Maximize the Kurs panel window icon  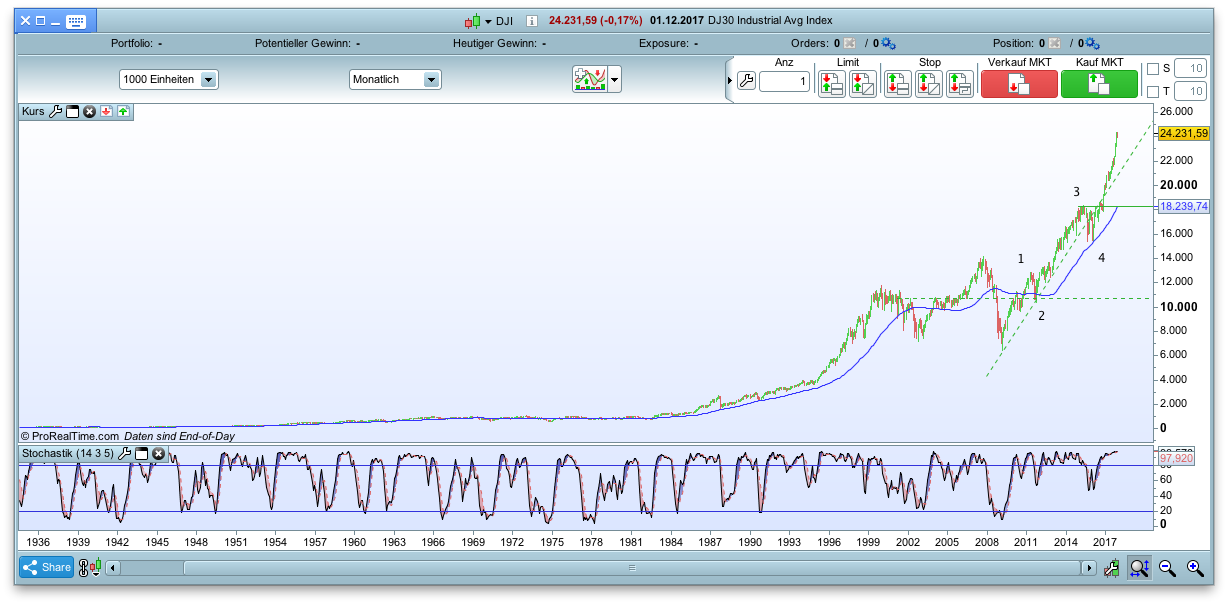(72, 112)
